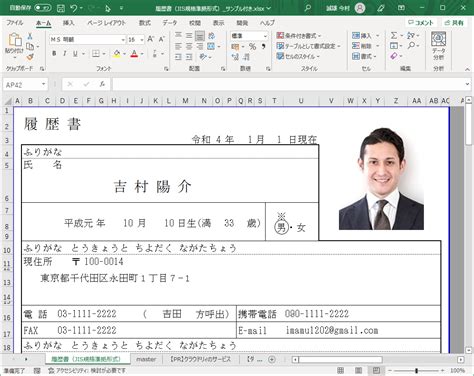Click the Format cells button
The image size is (474, 376).
[364, 56]
